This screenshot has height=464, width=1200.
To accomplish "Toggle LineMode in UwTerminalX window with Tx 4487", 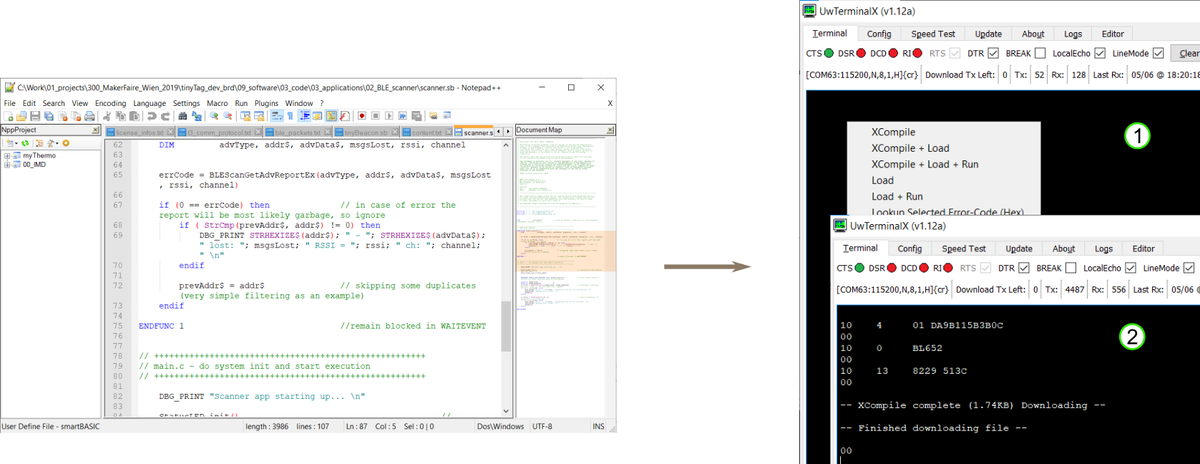I will [x=1189, y=268].
